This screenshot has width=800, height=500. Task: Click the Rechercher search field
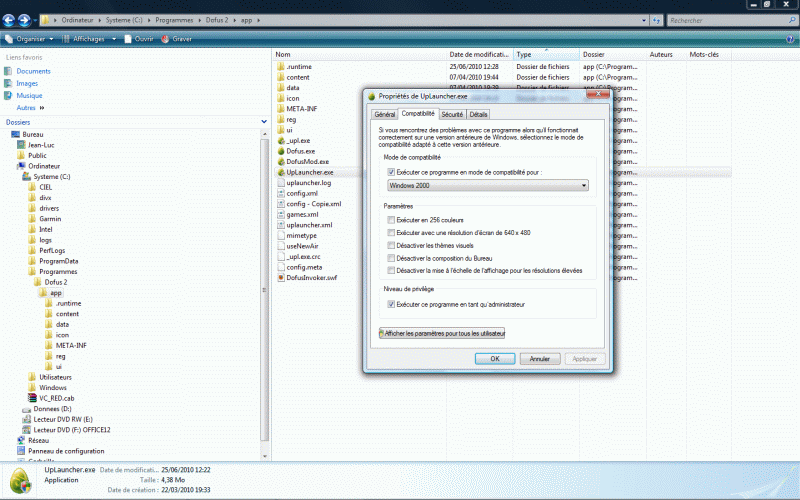click(x=727, y=20)
